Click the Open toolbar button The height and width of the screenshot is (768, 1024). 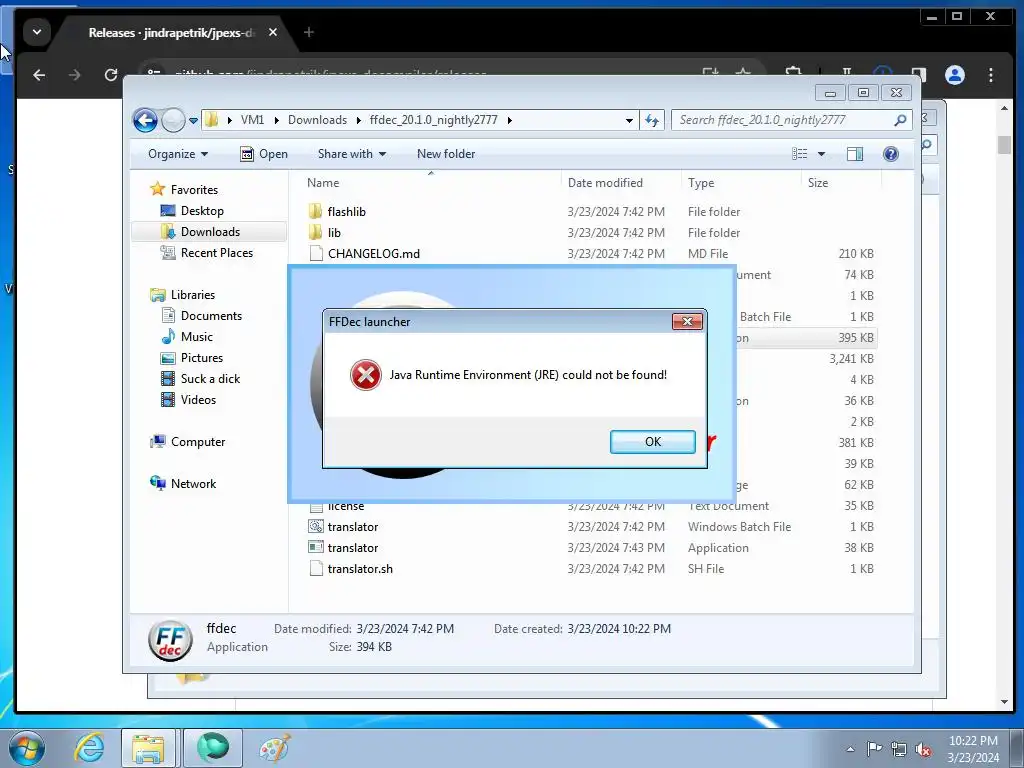pyautogui.click(x=264, y=154)
